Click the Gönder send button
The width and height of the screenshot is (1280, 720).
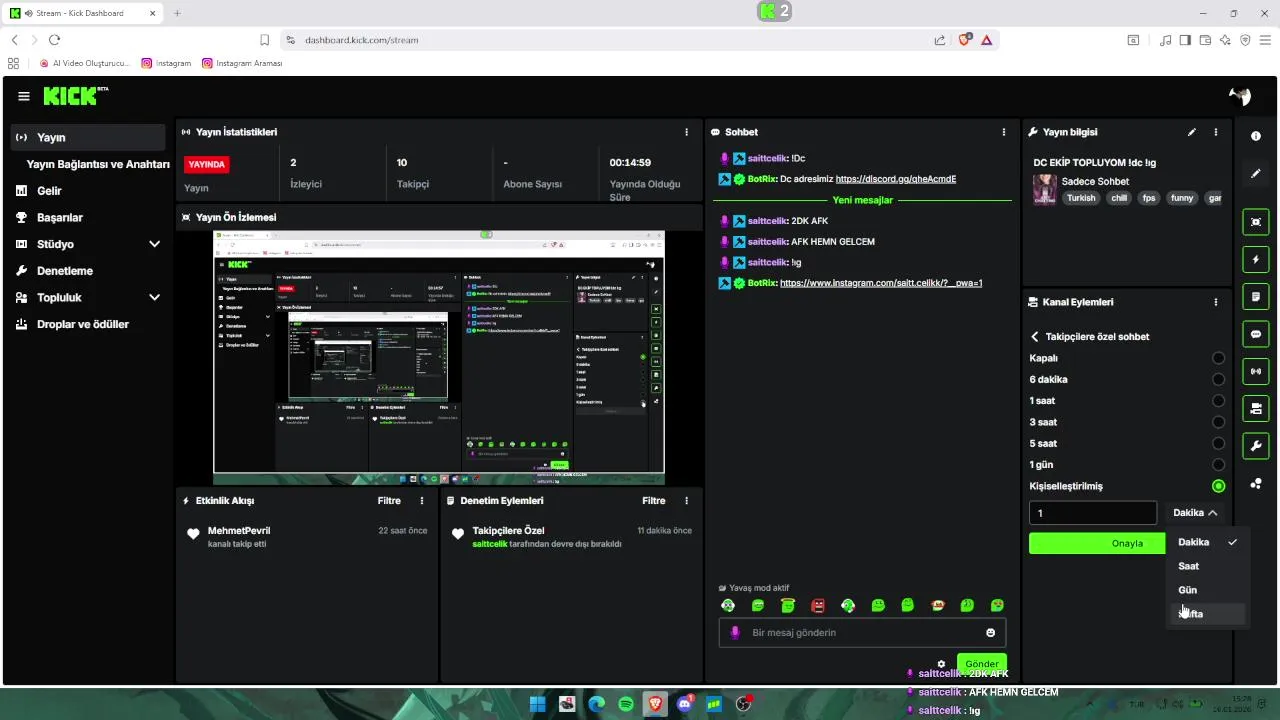click(x=981, y=664)
